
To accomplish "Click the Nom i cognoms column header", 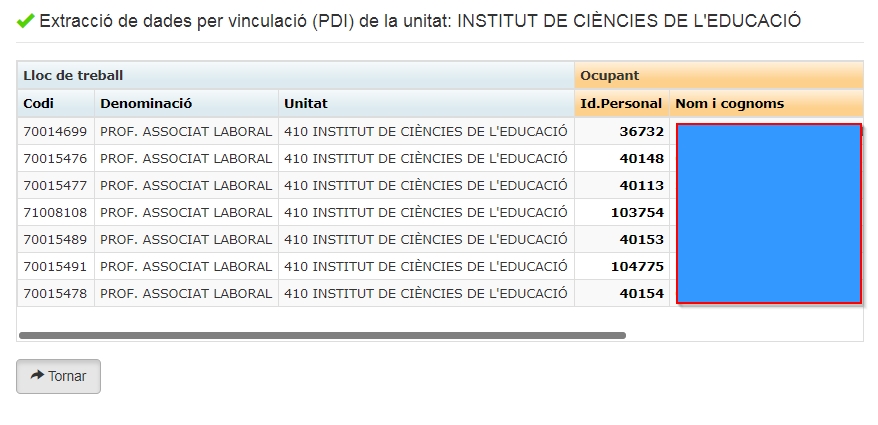I will coord(730,104).
